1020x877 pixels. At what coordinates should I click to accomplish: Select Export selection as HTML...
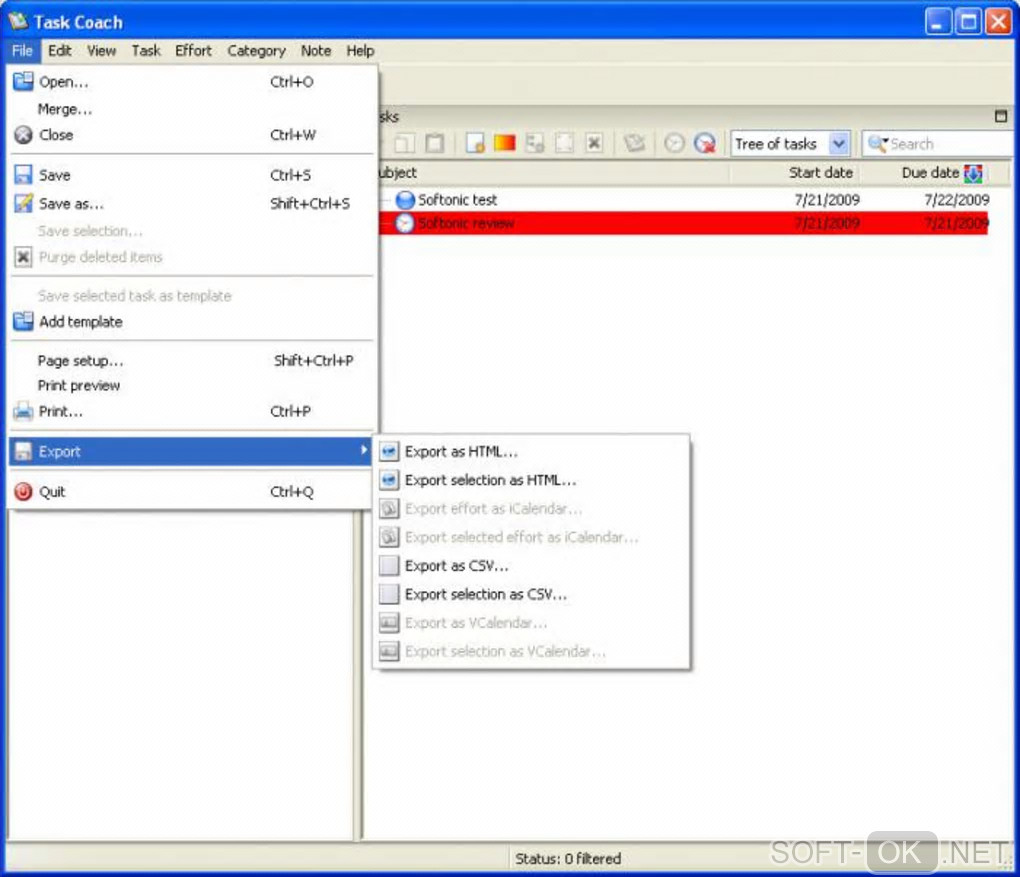click(x=531, y=480)
